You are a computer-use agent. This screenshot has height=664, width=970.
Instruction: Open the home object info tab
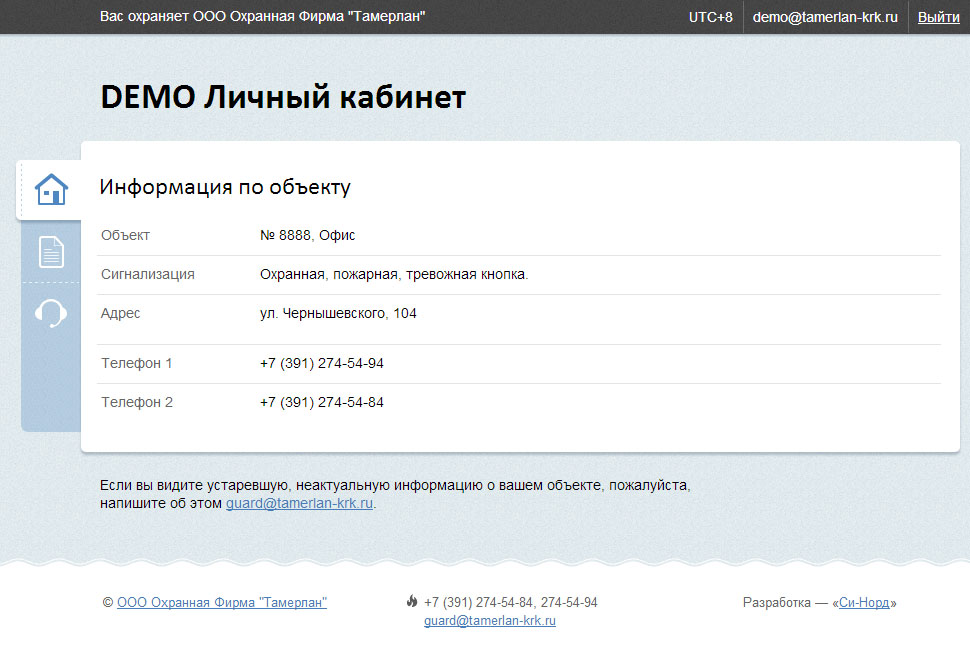click(51, 189)
